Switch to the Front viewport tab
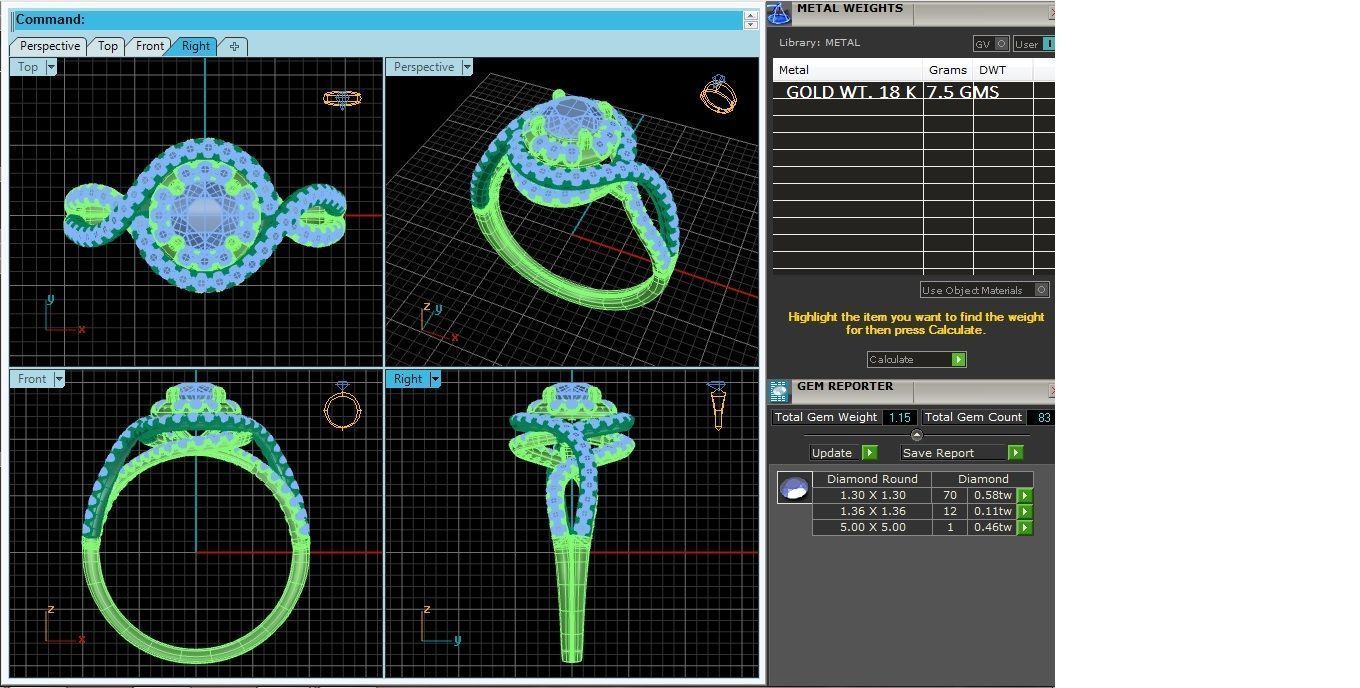The height and width of the screenshot is (688, 1360). coord(150,46)
